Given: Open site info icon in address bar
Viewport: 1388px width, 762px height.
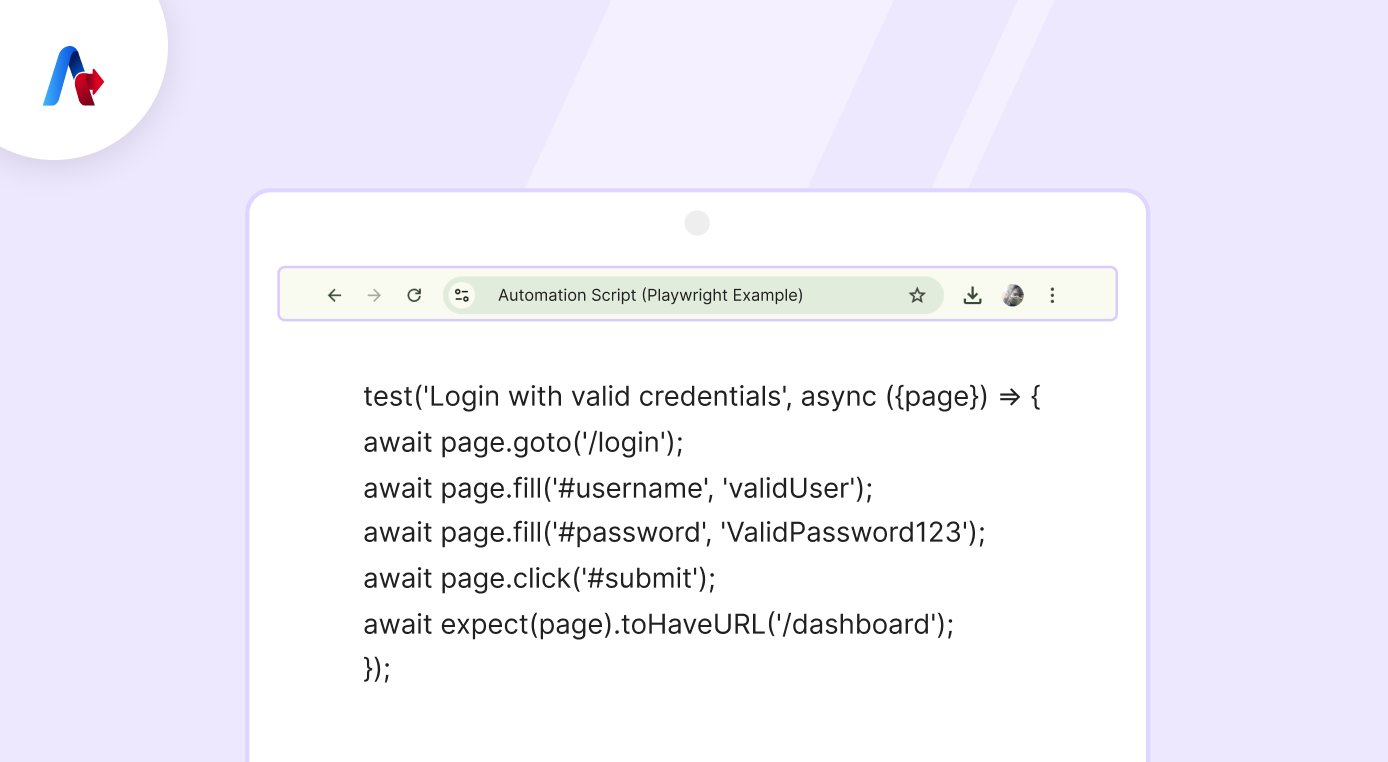Looking at the screenshot, I should (461, 295).
